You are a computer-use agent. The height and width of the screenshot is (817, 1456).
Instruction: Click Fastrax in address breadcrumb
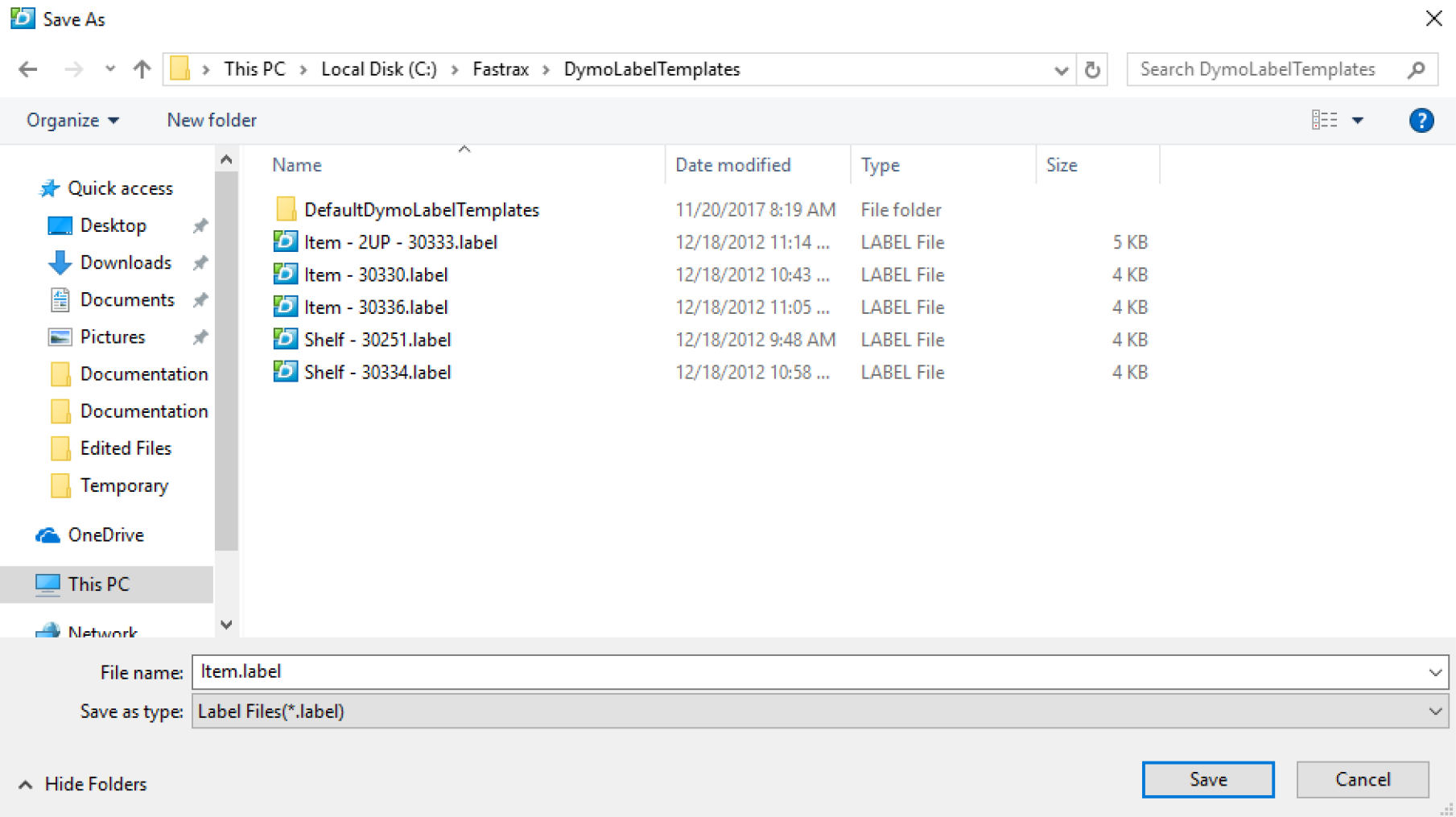(x=501, y=69)
